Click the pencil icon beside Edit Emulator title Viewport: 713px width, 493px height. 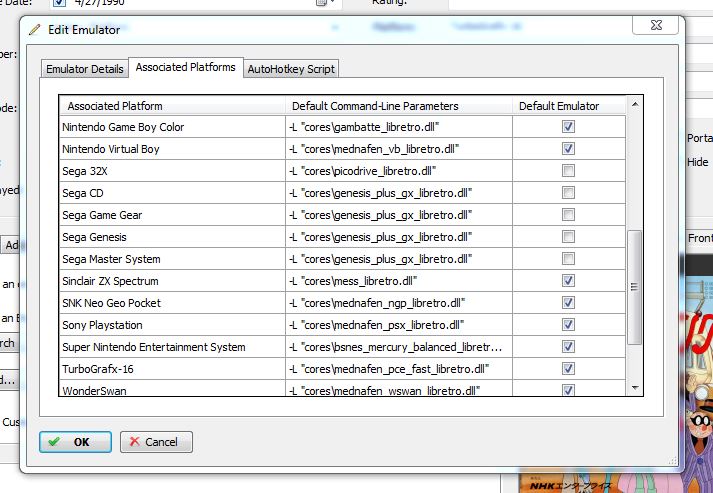[35, 30]
